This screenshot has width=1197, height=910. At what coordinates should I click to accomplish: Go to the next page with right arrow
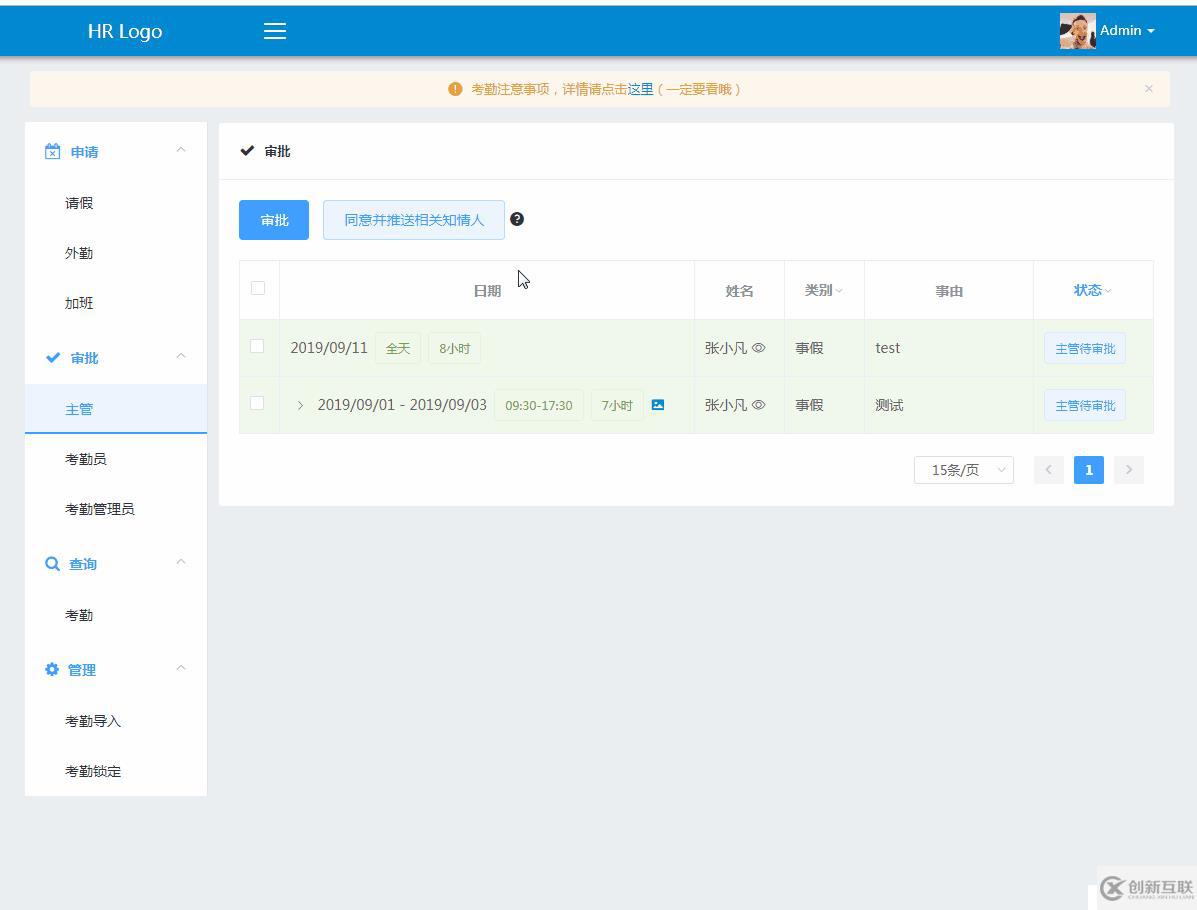pyautogui.click(x=1128, y=469)
